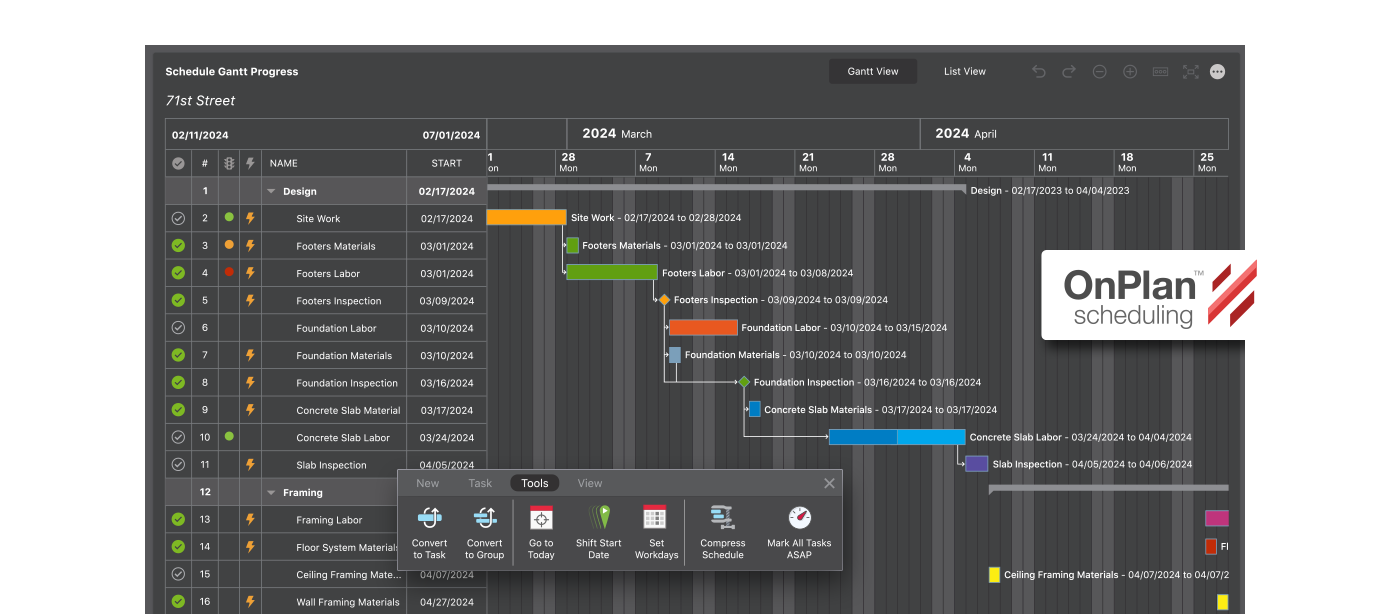Click the Convert to Group icon
Viewport: 1390px width, 614px height.
tap(484, 518)
